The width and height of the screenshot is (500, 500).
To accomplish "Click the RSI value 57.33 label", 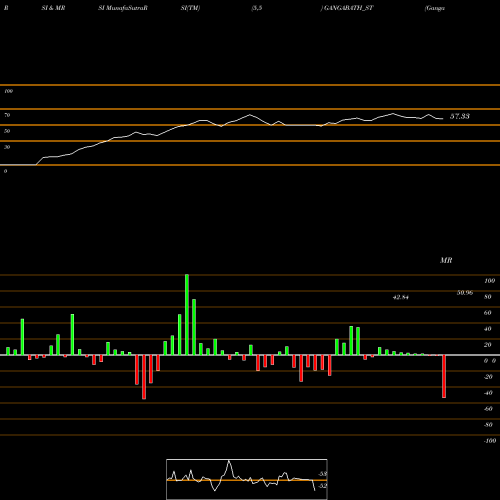I will tap(460, 116).
